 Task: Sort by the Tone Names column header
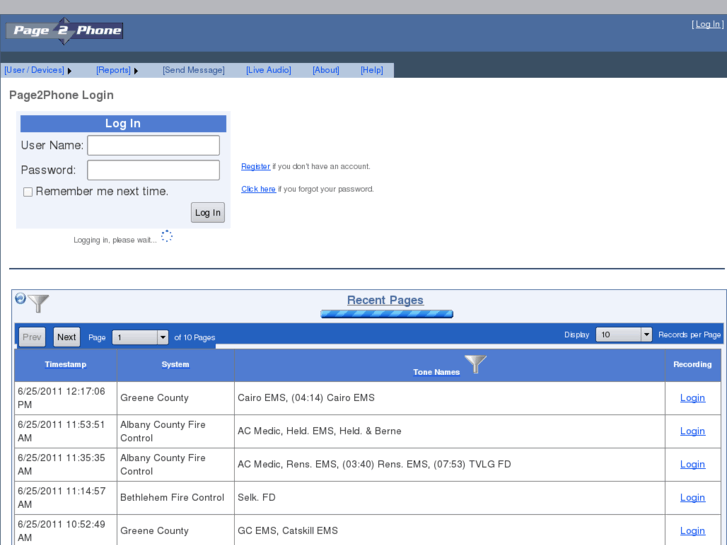coord(436,372)
